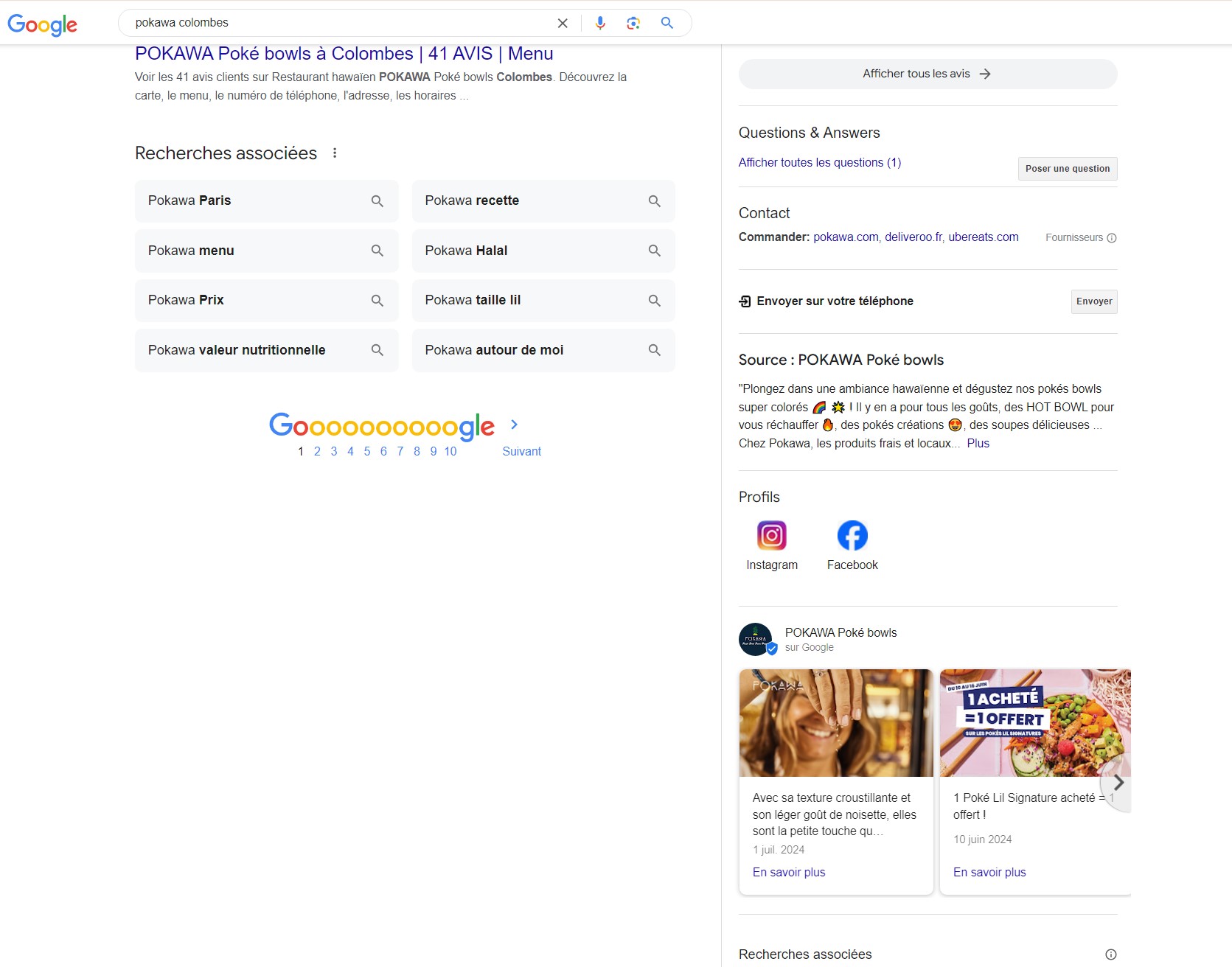Click magnifier icon in Pokawa Halal chip
Image resolution: width=1232 pixels, height=967 pixels.
[654, 251]
